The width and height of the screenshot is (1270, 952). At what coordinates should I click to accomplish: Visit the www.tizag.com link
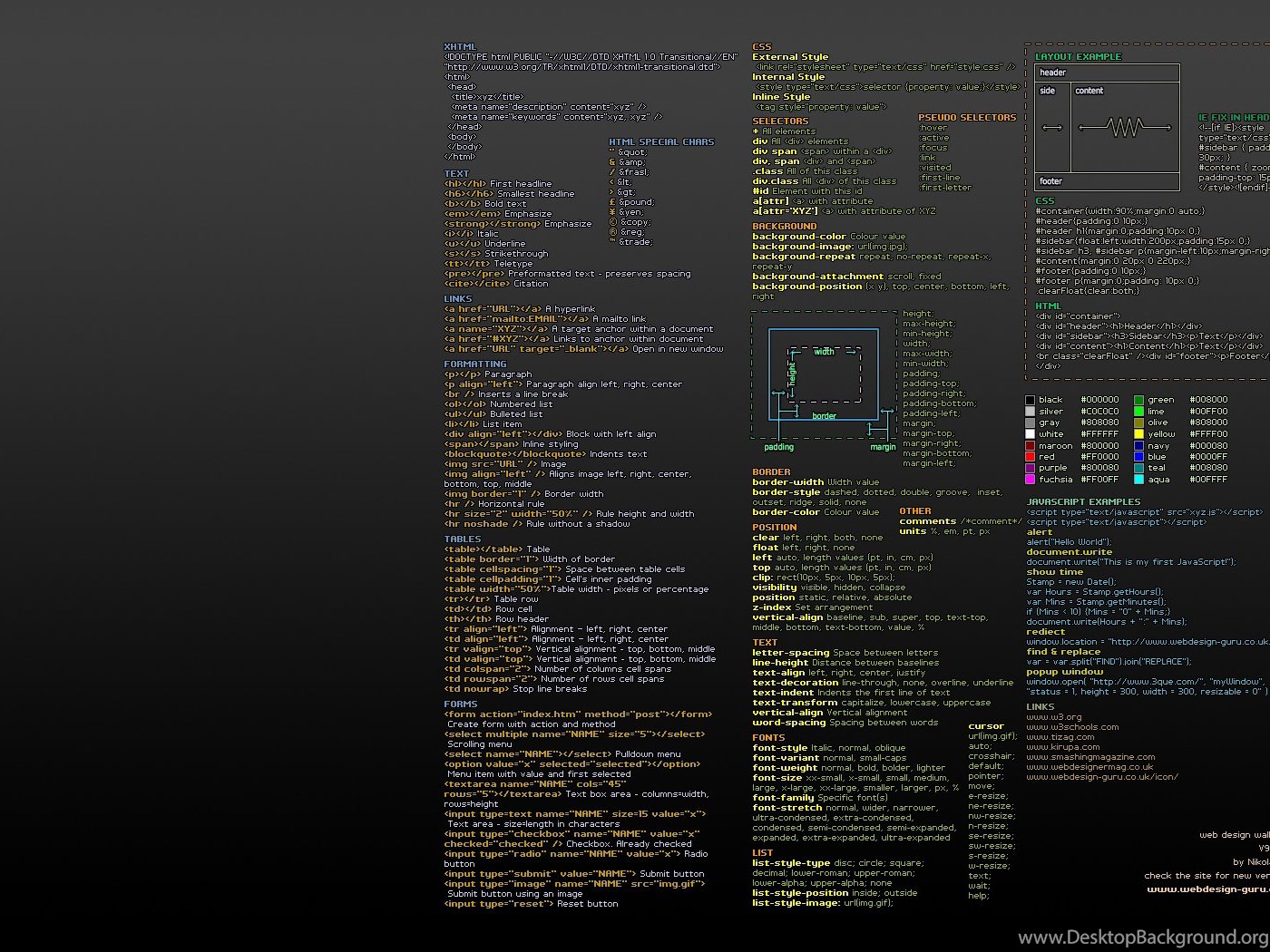(x=1060, y=737)
